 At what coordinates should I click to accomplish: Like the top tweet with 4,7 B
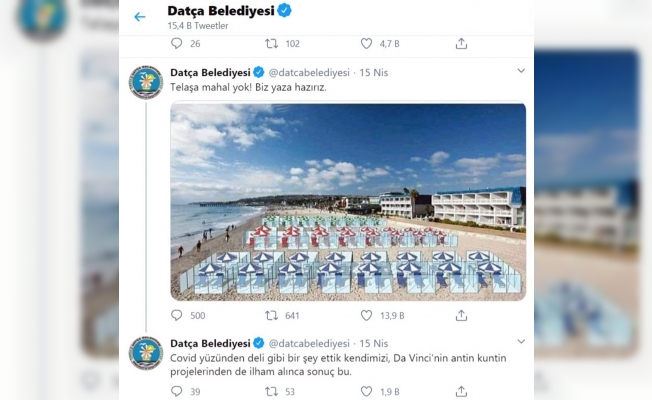click(x=366, y=44)
